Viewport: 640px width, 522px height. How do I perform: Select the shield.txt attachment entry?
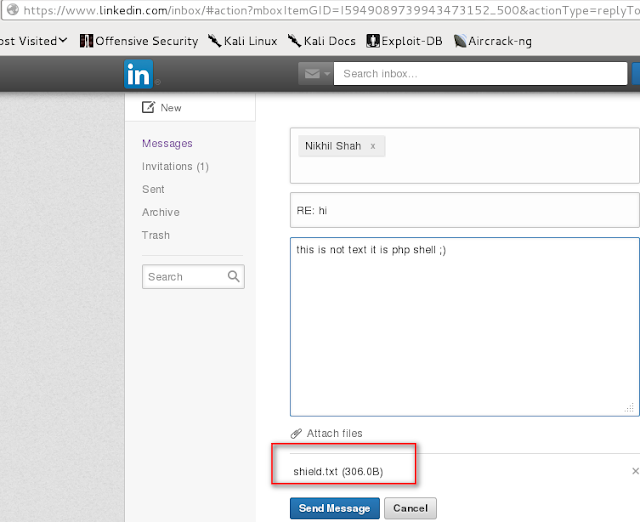[338, 471]
